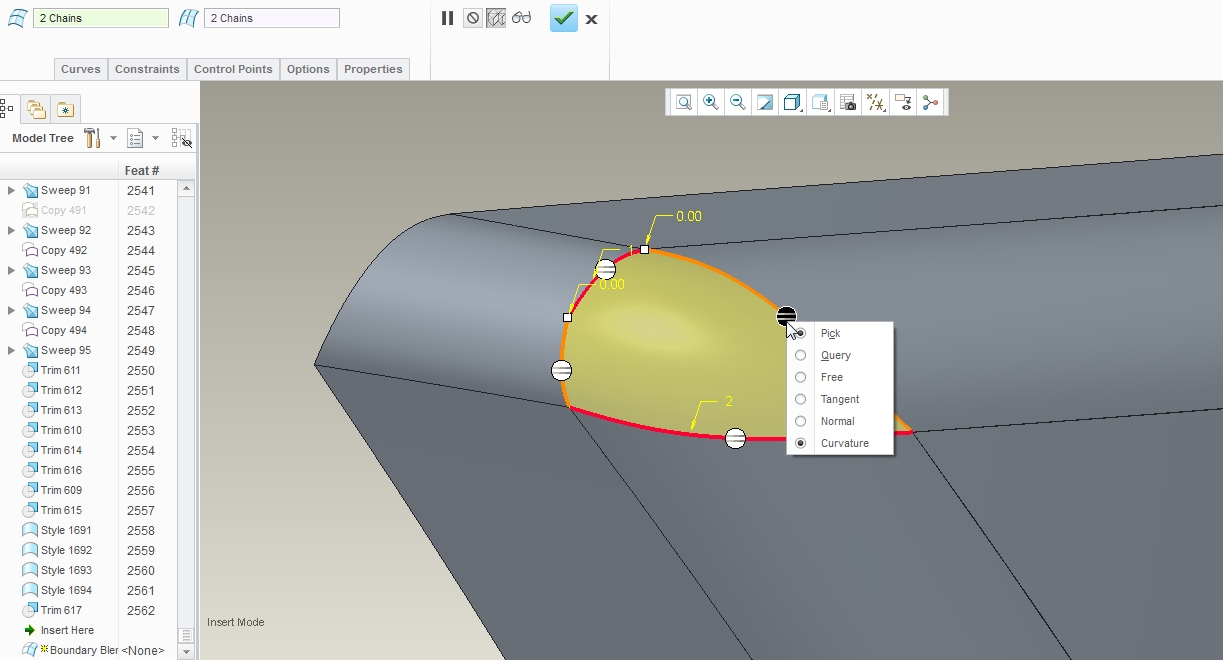The image size is (1223, 660).
Task: Click the Refit view icon
Action: [x=683, y=102]
